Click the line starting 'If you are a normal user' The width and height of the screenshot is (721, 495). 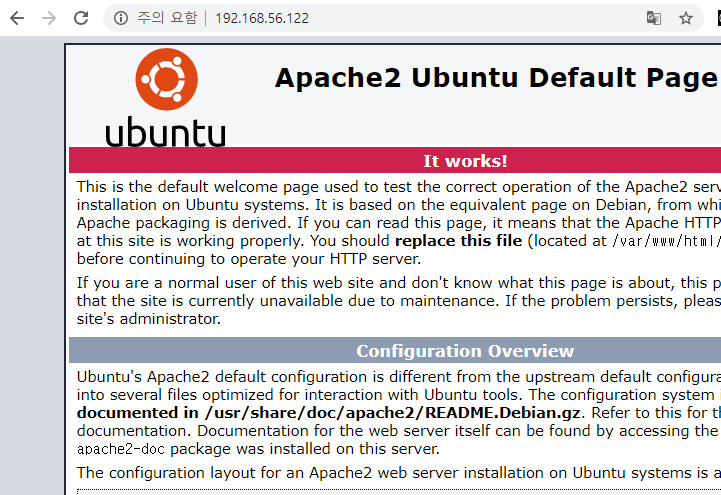point(399,283)
